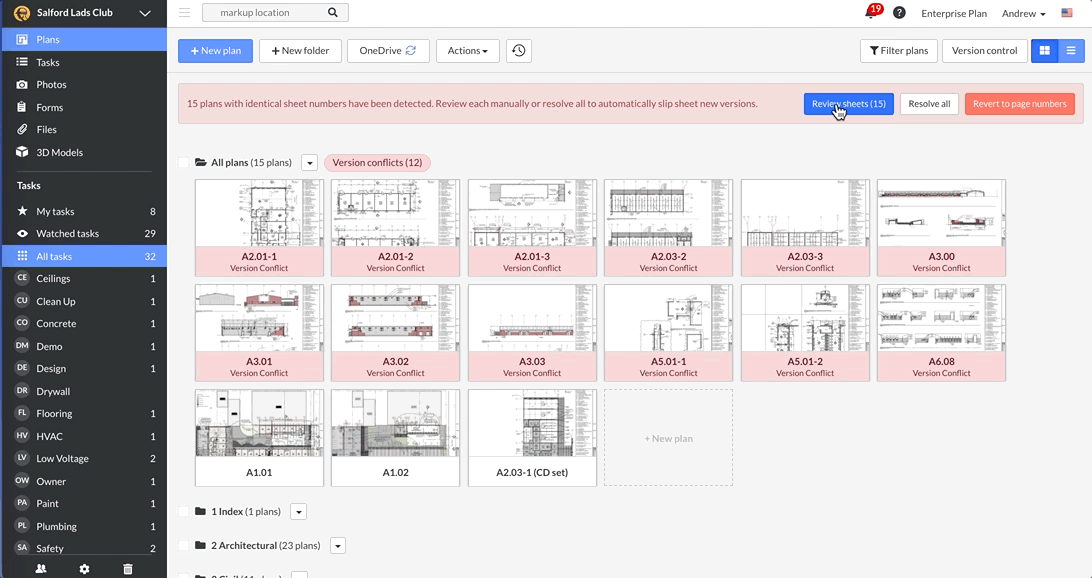The height and width of the screenshot is (578, 1092).
Task: Click the version history clock icon
Action: coord(518,51)
